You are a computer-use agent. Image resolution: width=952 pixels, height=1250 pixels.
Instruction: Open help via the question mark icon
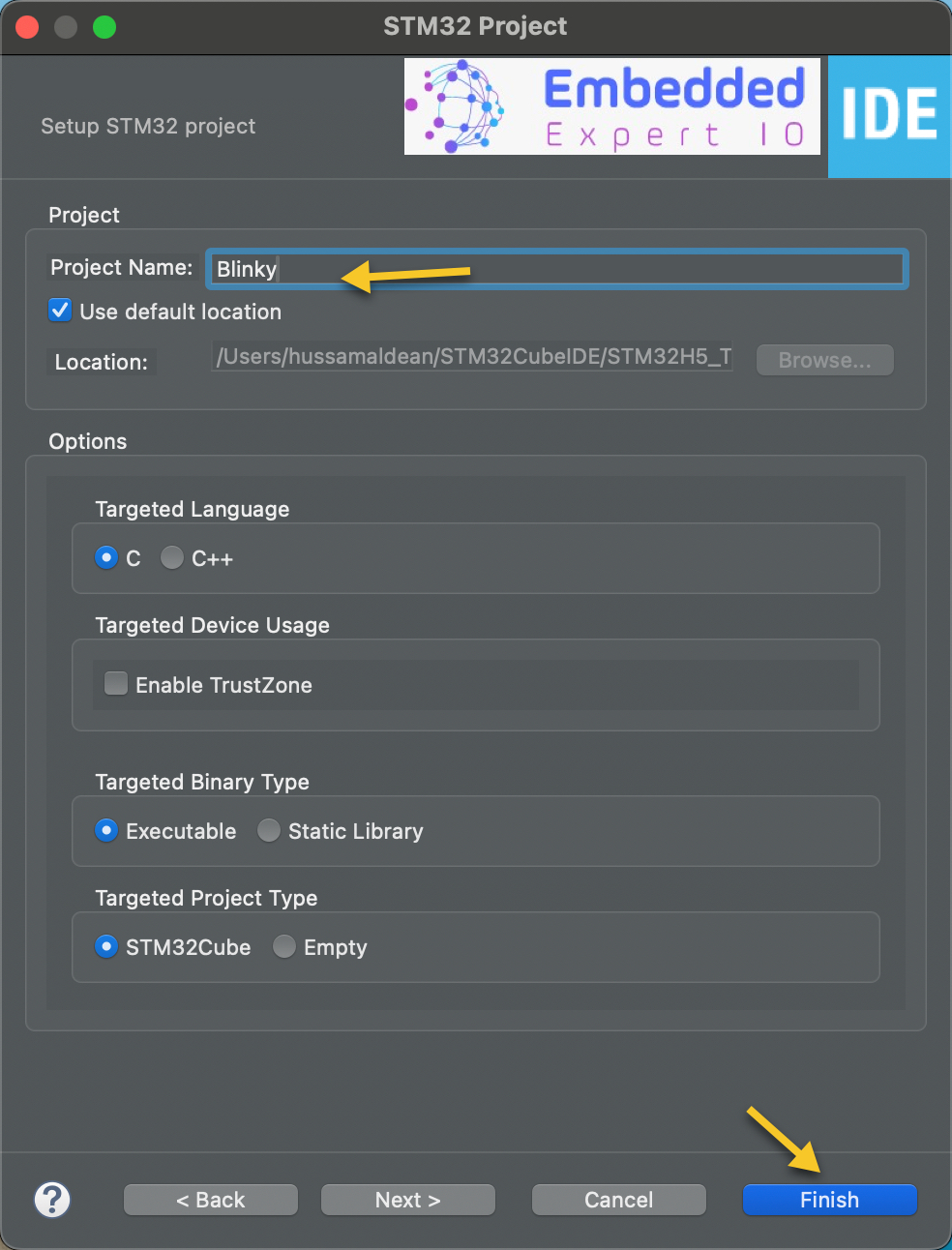51,1200
